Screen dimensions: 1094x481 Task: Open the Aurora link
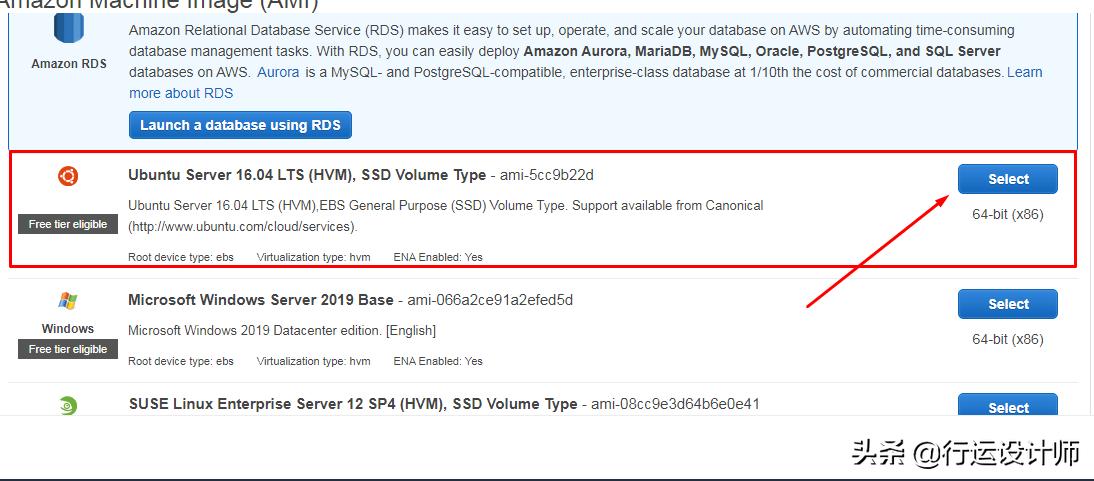click(x=278, y=72)
